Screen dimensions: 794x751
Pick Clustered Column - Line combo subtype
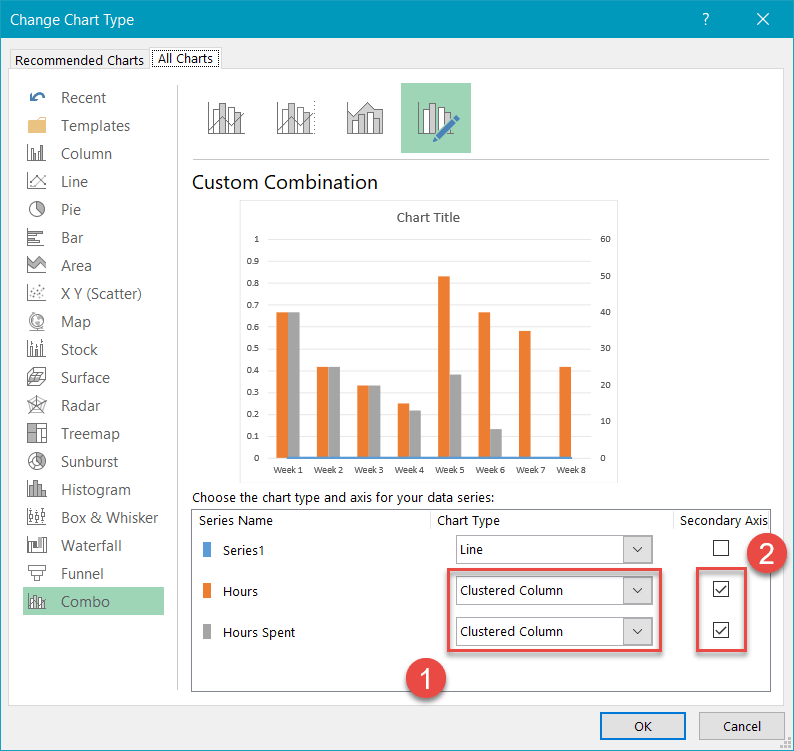pos(226,118)
